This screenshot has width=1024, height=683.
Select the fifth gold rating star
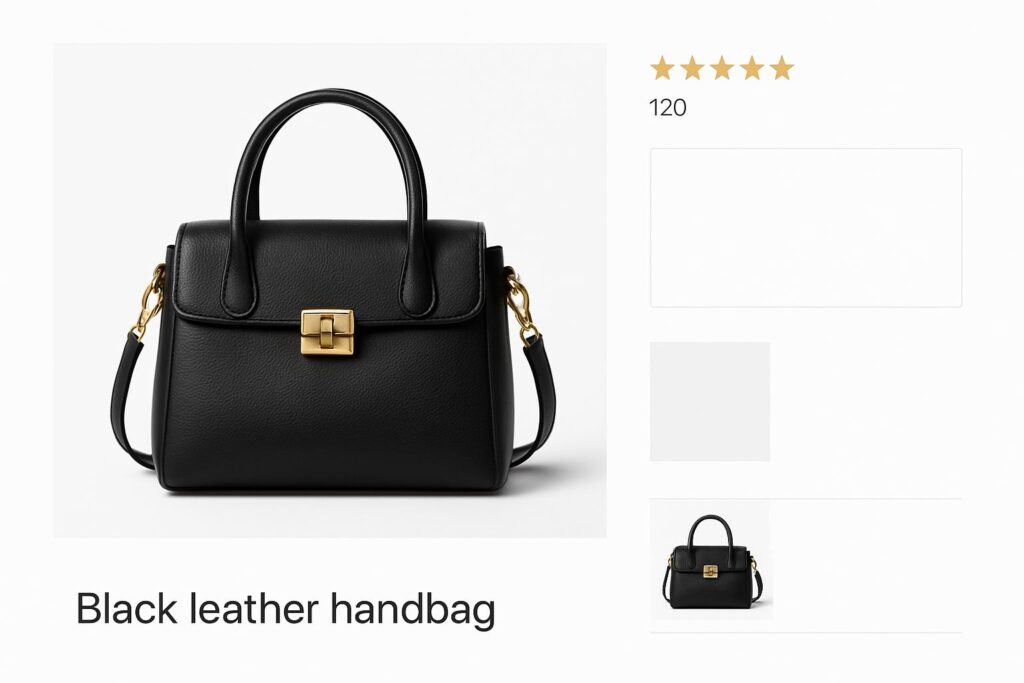(782, 68)
